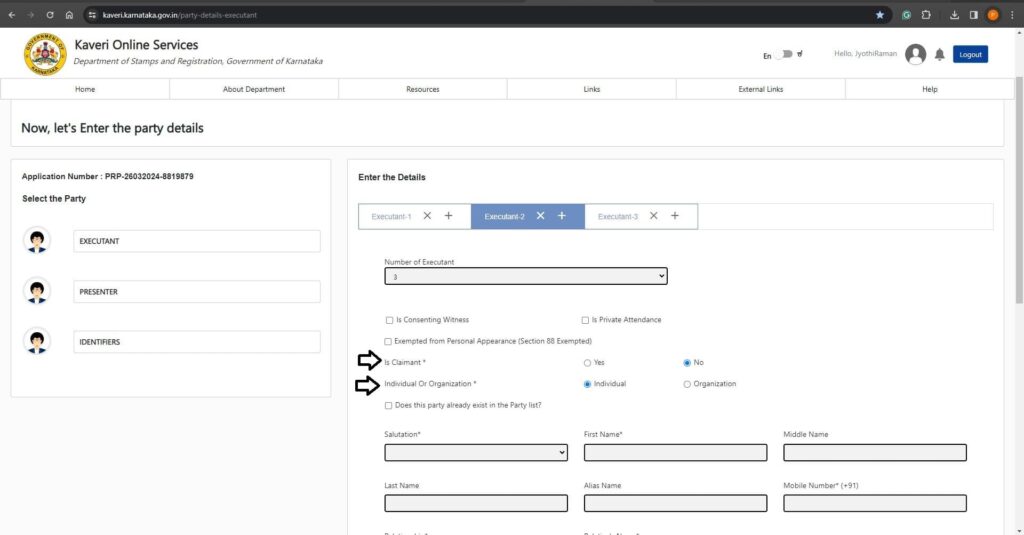Expand the Salutation dropdown
Viewport: 1024px width, 535px height.
pos(475,452)
